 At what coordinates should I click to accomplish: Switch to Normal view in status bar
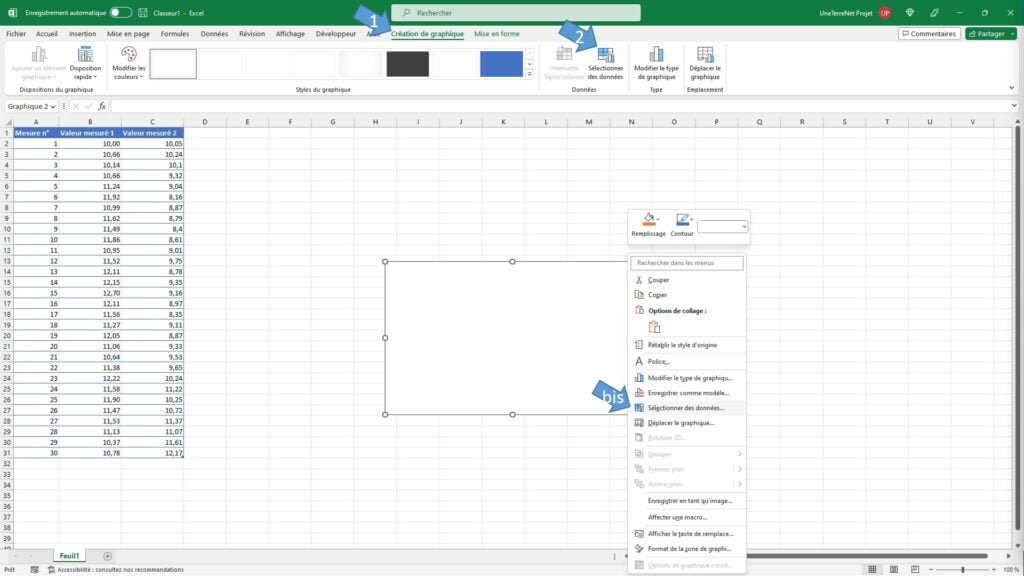[x=872, y=569]
